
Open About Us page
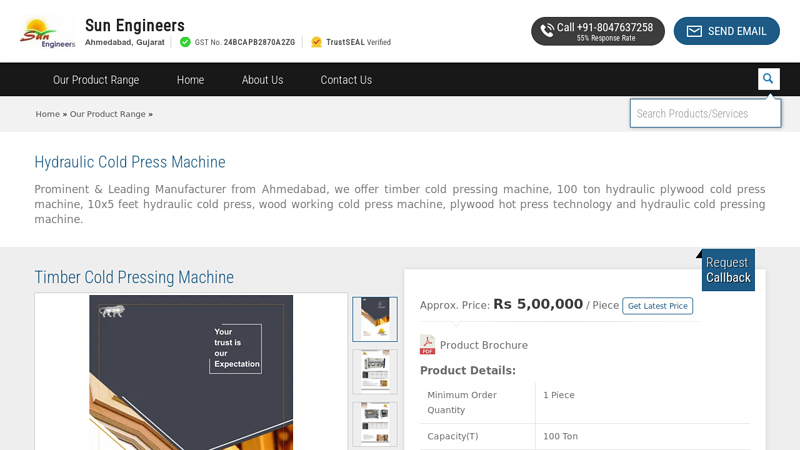click(x=262, y=80)
